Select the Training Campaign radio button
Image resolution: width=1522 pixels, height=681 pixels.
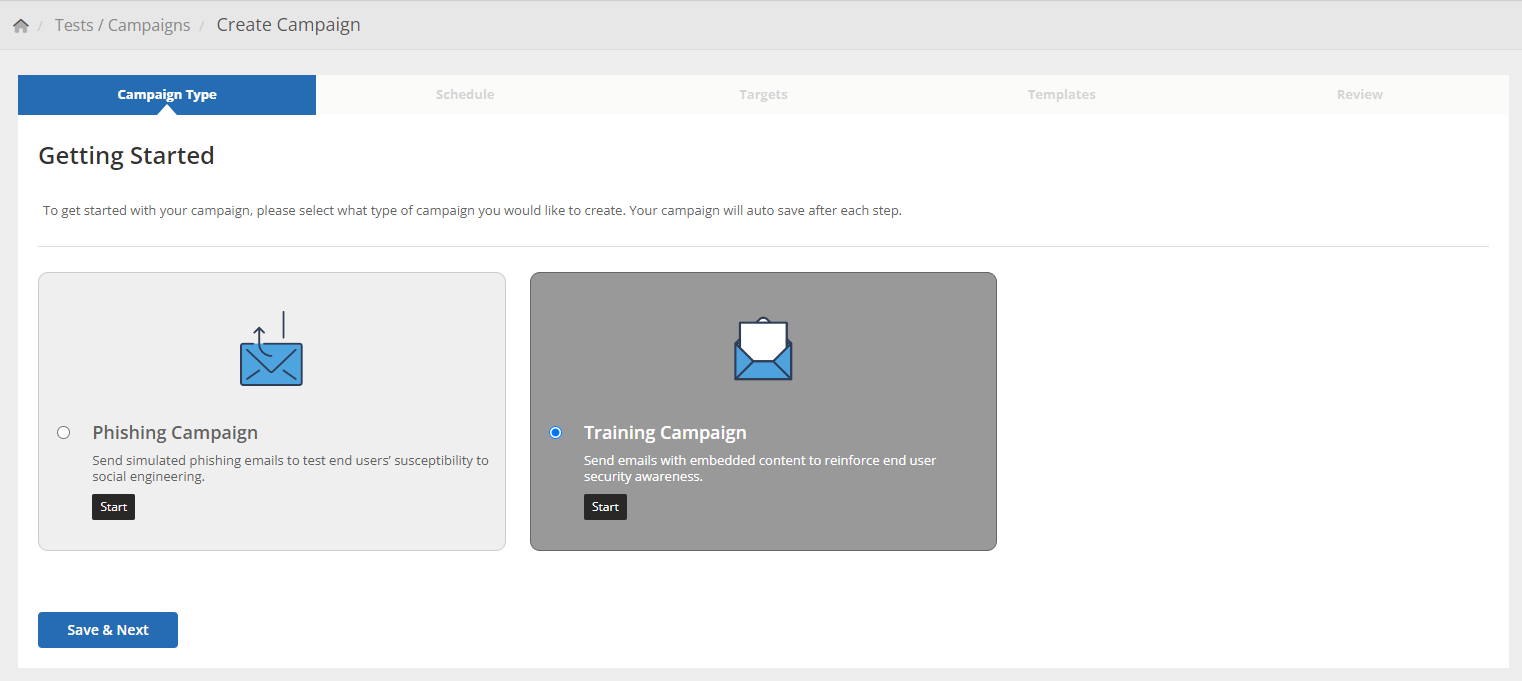coord(556,433)
